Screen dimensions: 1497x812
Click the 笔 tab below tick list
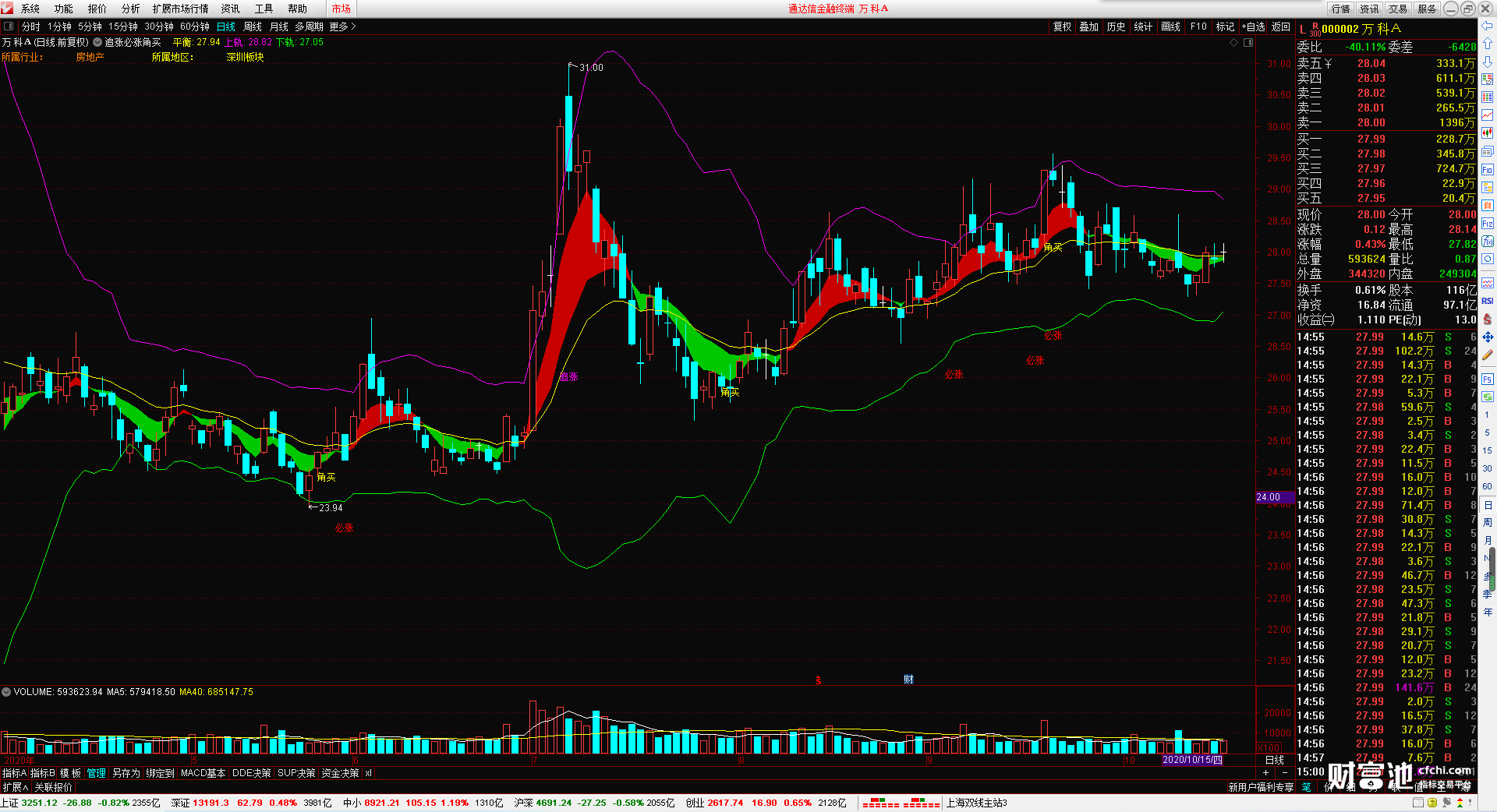tap(1306, 787)
